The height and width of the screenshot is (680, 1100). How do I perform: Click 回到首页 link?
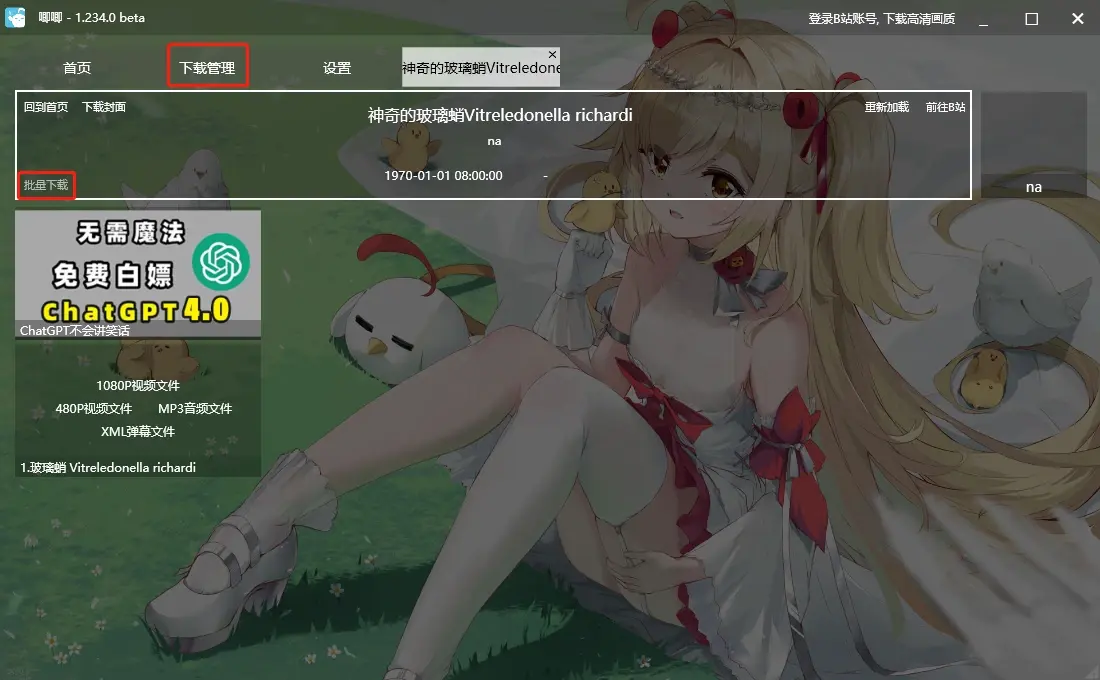[46, 107]
